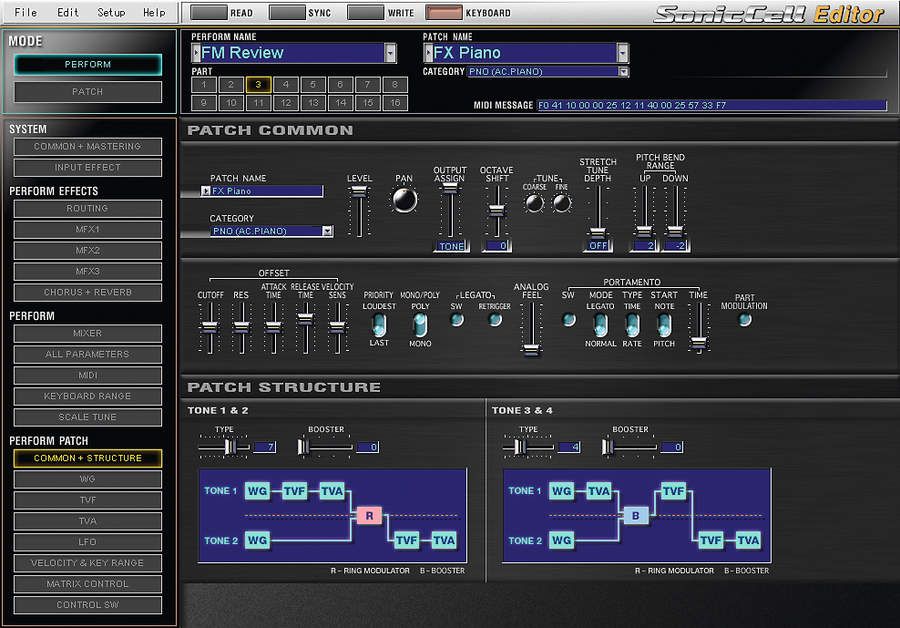Toggle the Portamento SW button
The width and height of the screenshot is (900, 628).
568,320
